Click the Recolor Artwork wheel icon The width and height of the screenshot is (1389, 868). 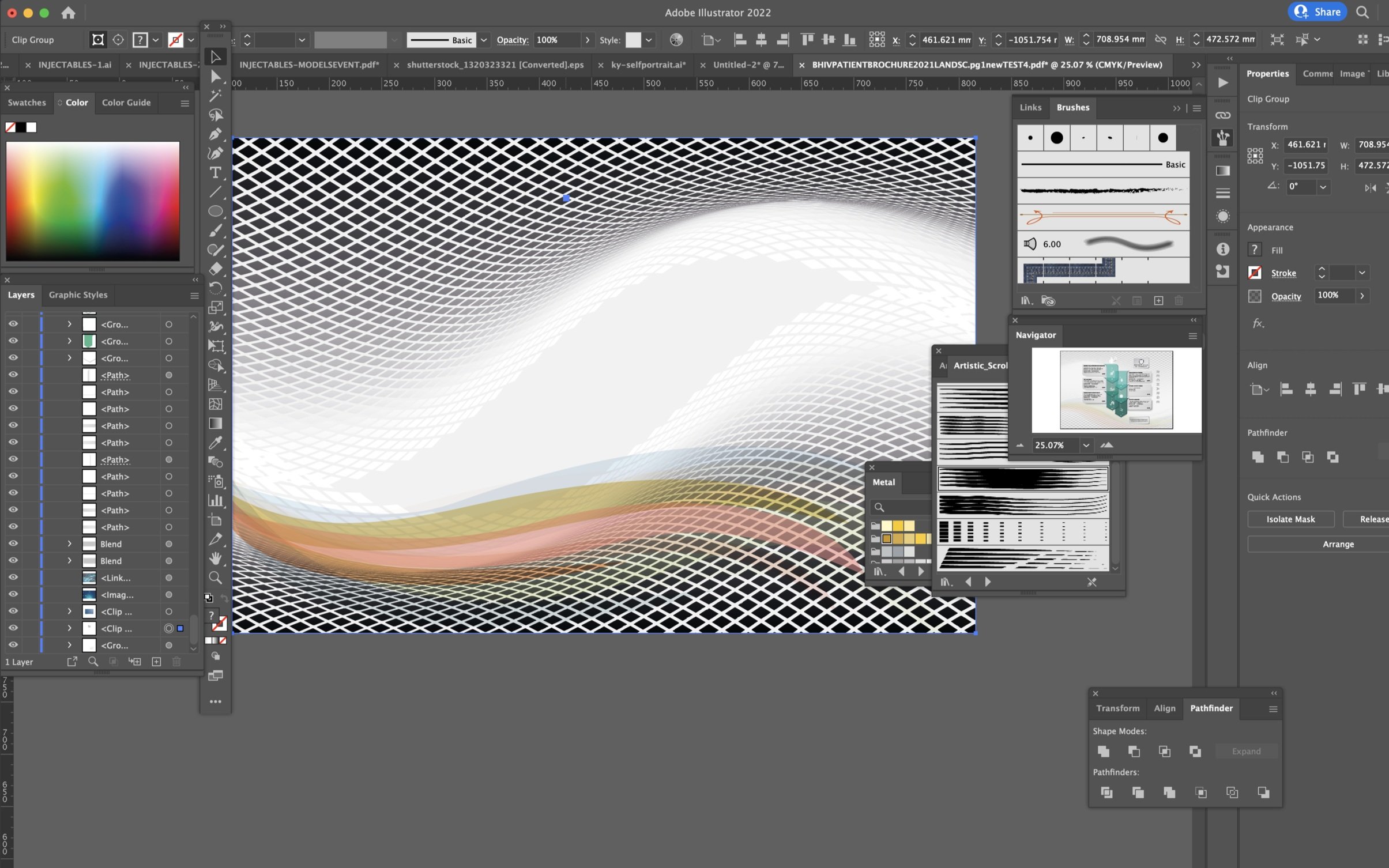pos(676,40)
